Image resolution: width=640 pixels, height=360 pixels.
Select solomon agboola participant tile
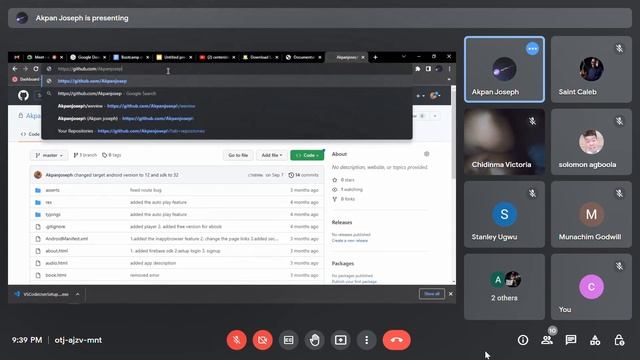click(591, 142)
